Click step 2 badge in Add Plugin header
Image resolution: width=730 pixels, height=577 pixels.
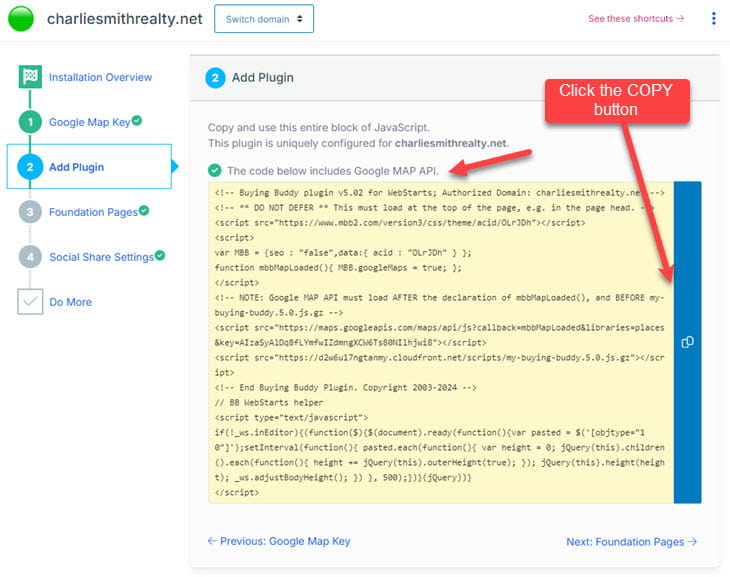[215, 78]
